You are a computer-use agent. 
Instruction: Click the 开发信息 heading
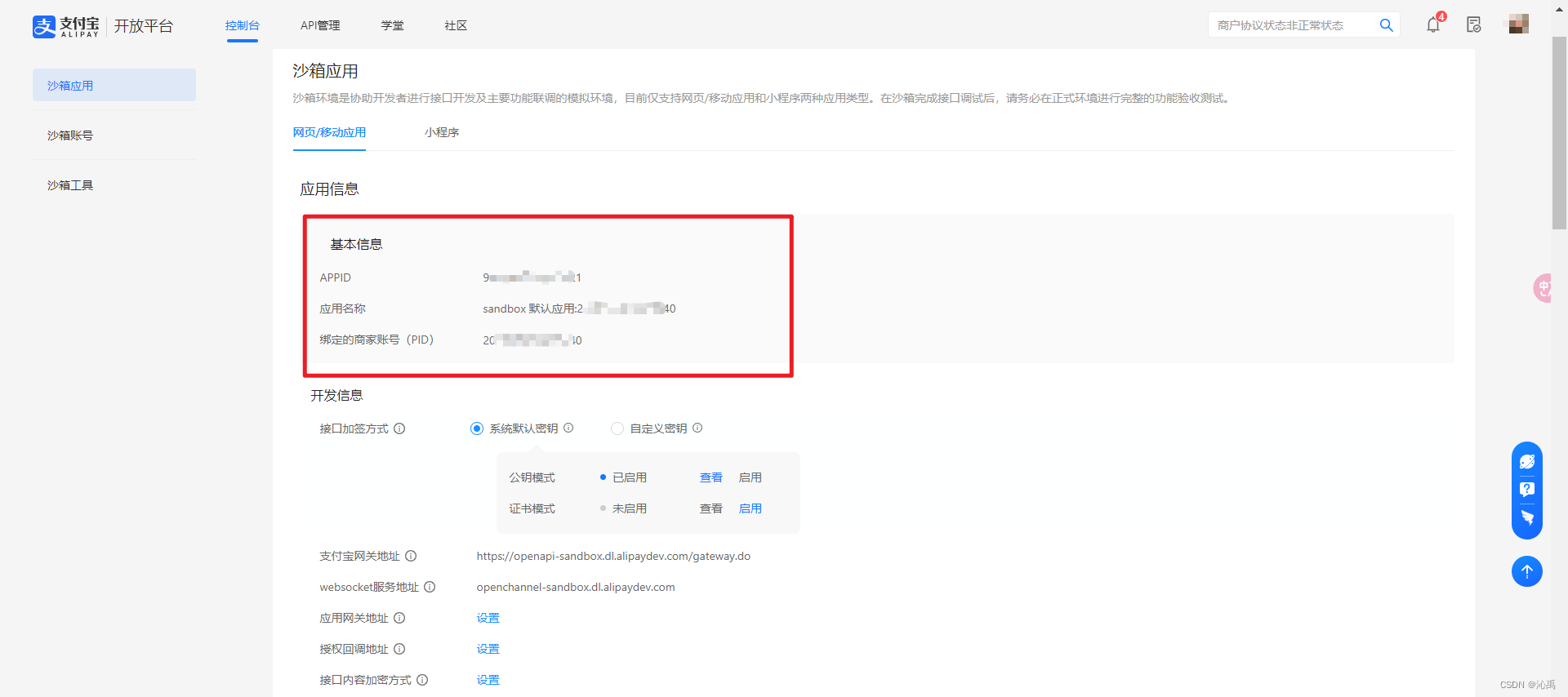pos(336,395)
